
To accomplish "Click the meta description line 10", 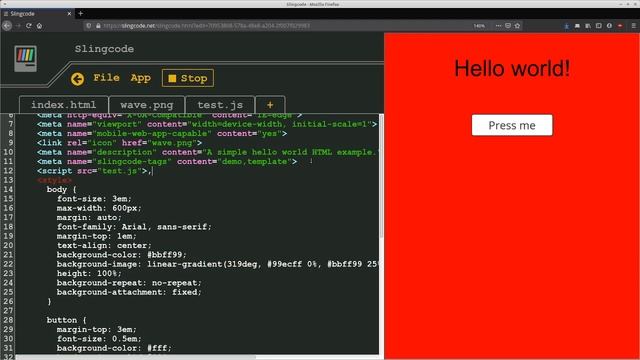I will 207,152.
